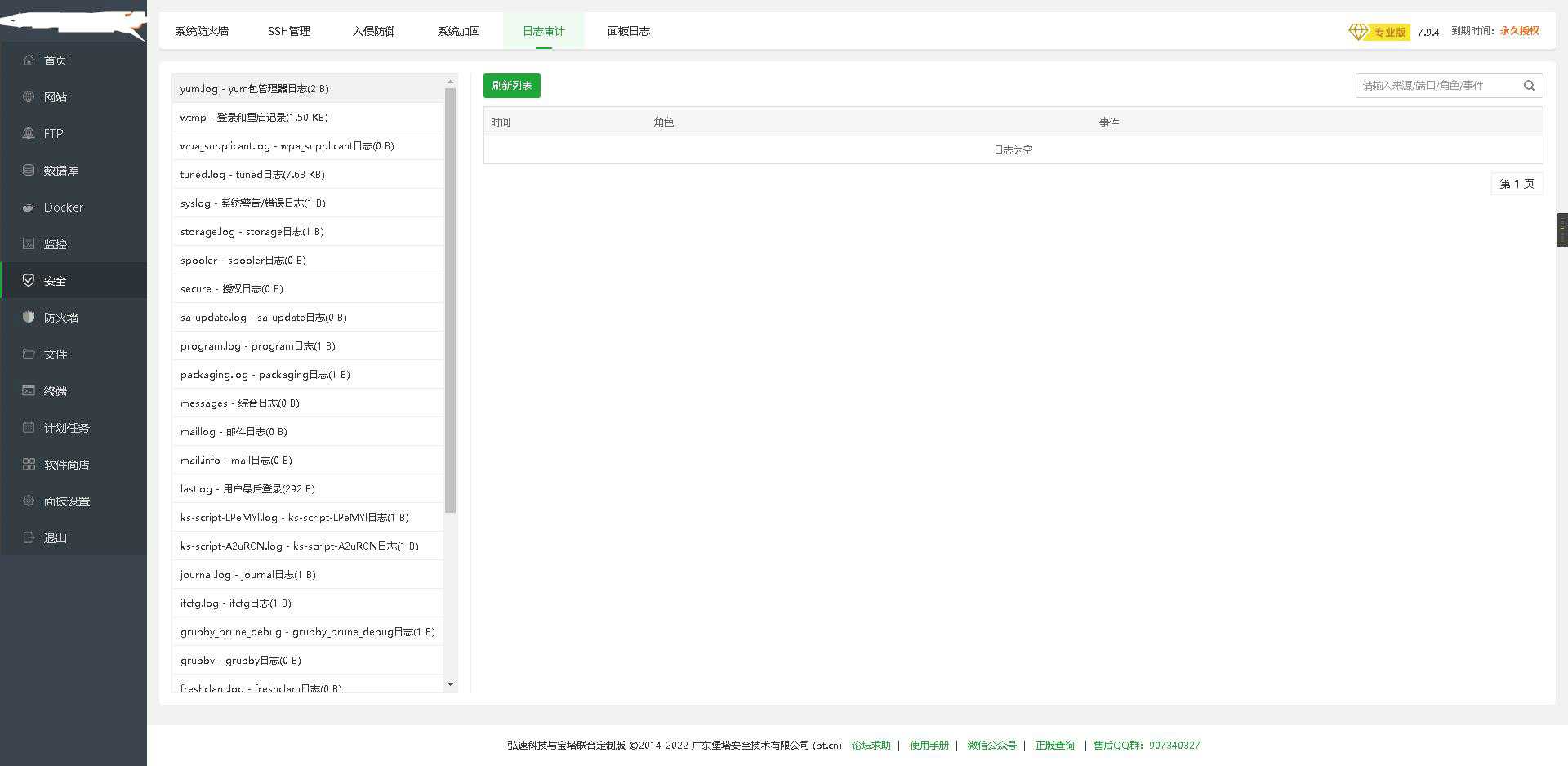Image resolution: width=1568 pixels, height=766 pixels.
Task: Select the journal.log entry
Action: 308,574
